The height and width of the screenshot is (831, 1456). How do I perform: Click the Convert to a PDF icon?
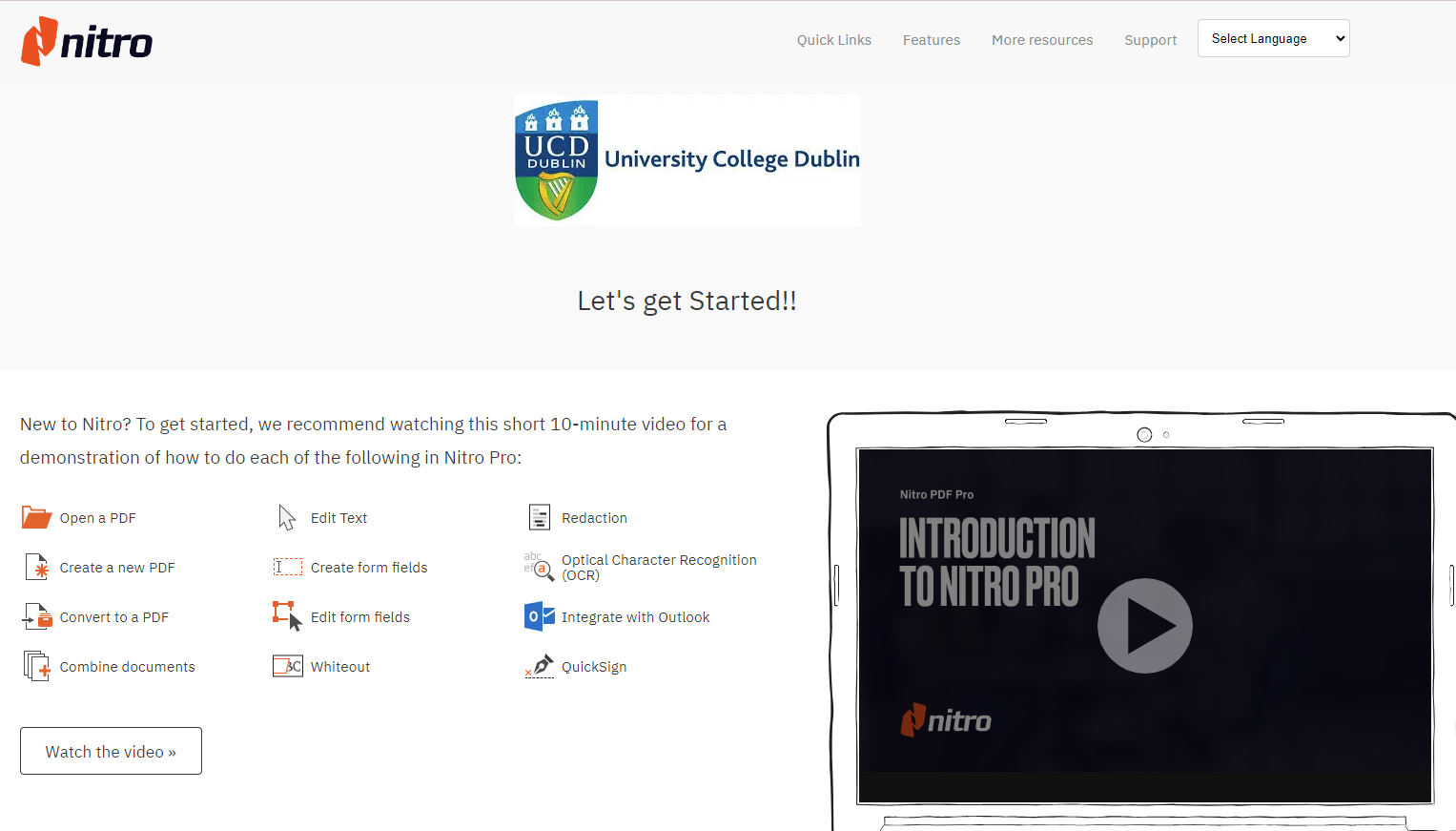click(35, 615)
